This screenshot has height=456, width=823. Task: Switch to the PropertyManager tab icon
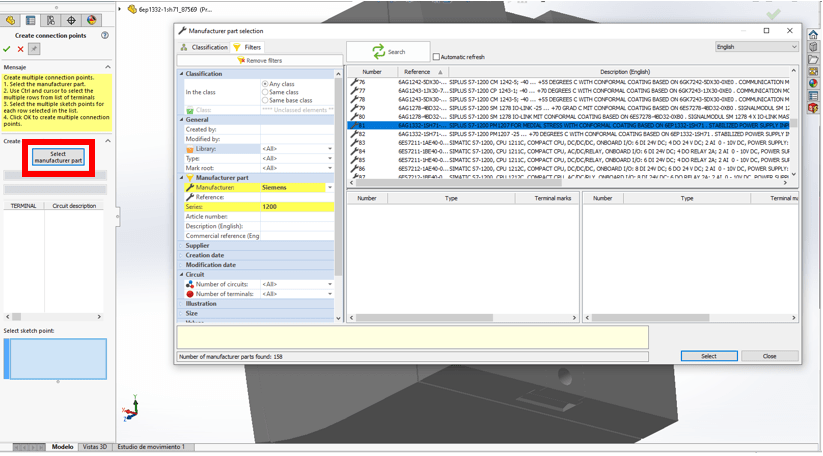30,20
